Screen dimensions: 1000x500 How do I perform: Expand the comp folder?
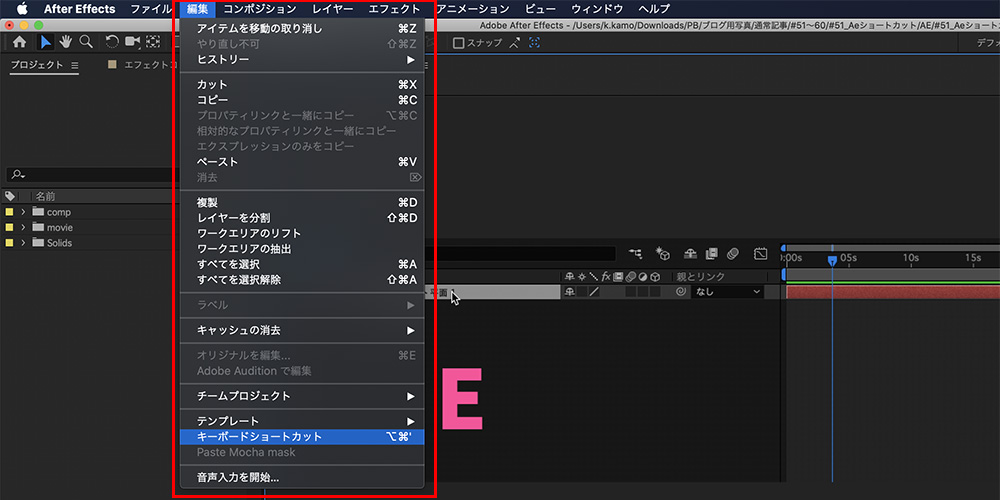click(24, 212)
